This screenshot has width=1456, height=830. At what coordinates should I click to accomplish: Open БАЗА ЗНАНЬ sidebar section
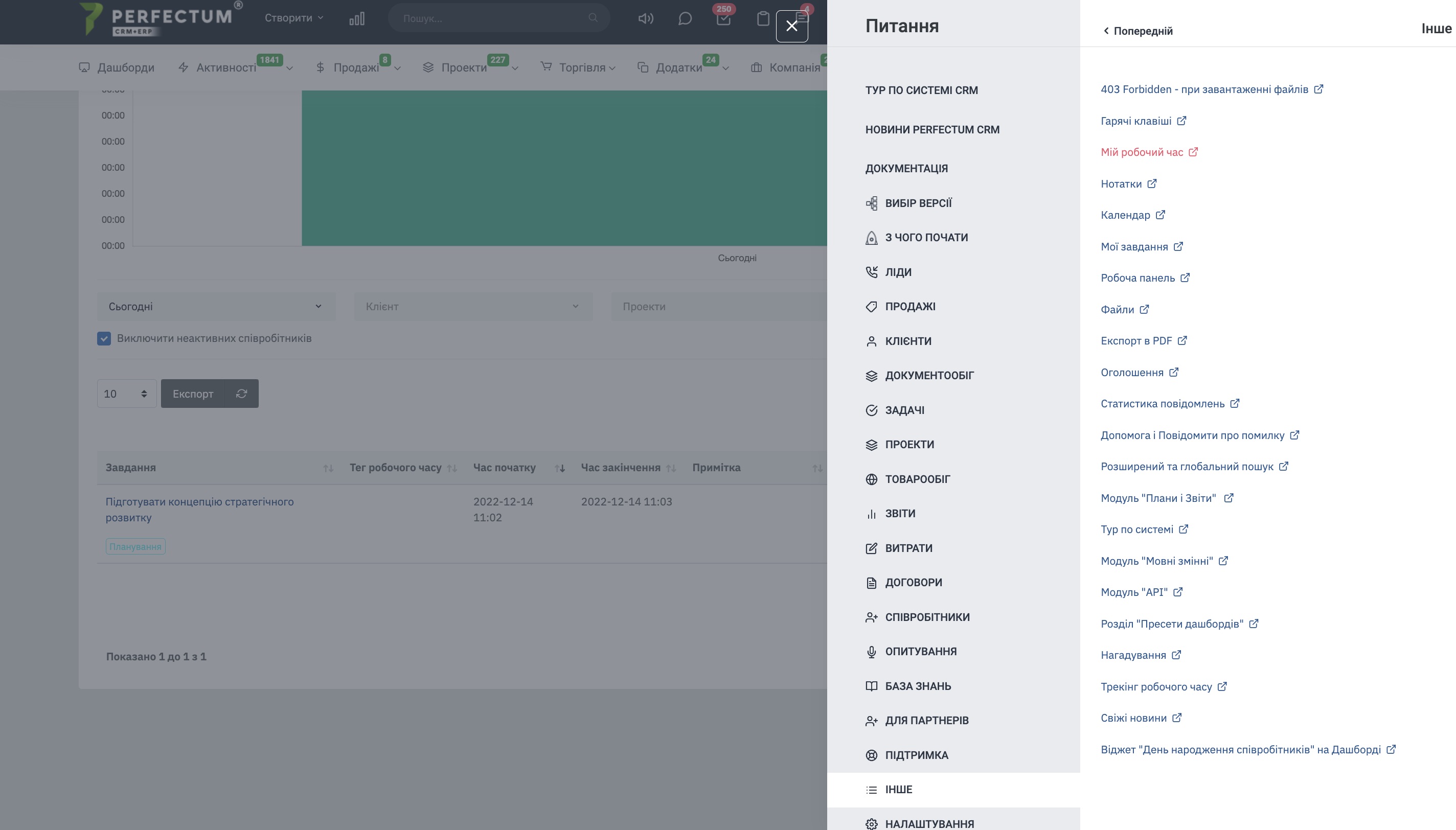[x=917, y=686]
